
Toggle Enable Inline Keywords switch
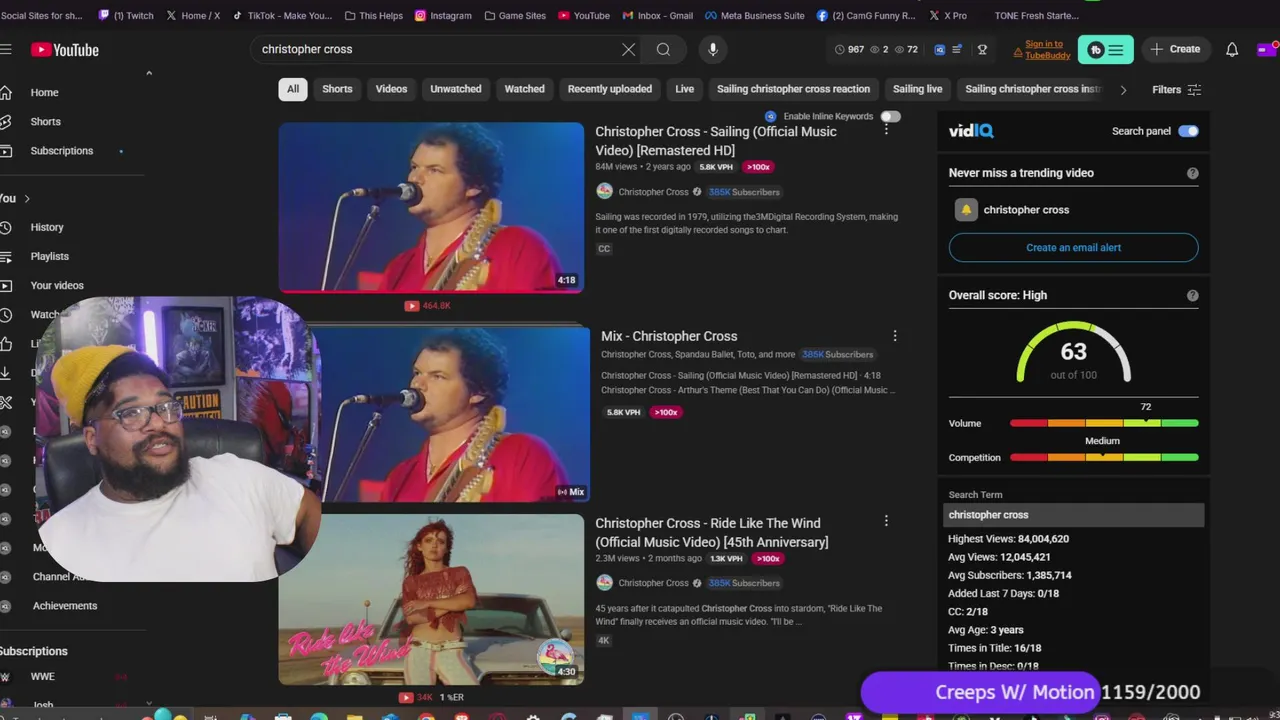(x=889, y=116)
